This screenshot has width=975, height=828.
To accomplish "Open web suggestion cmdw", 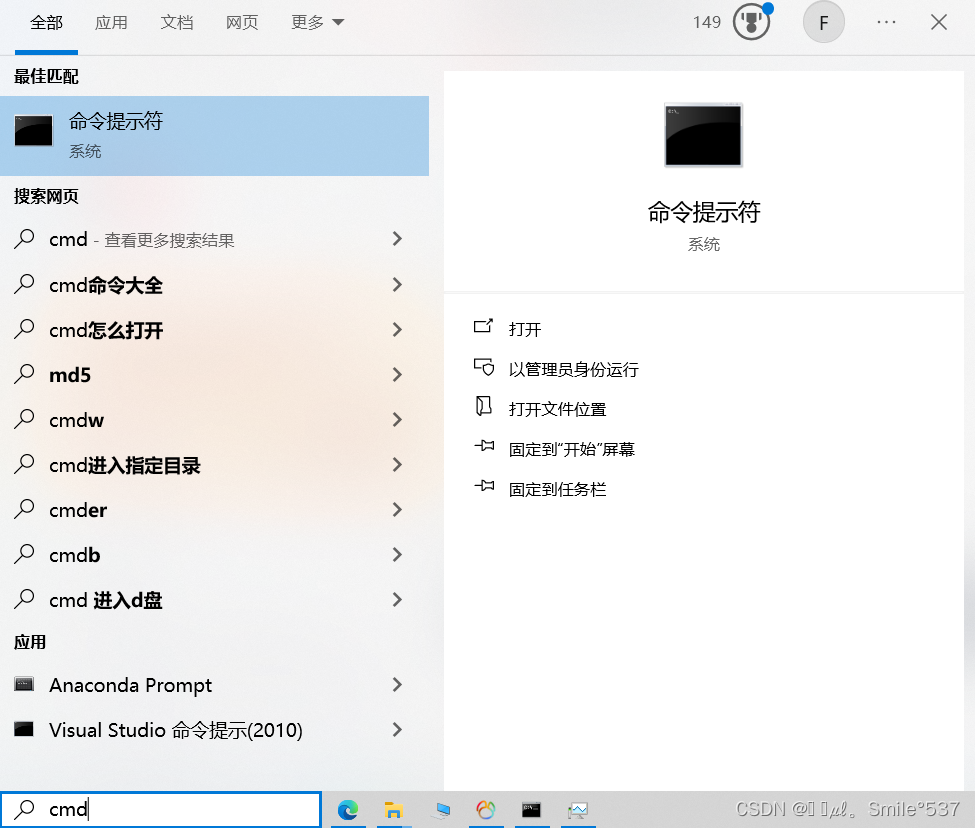I will pos(215,420).
